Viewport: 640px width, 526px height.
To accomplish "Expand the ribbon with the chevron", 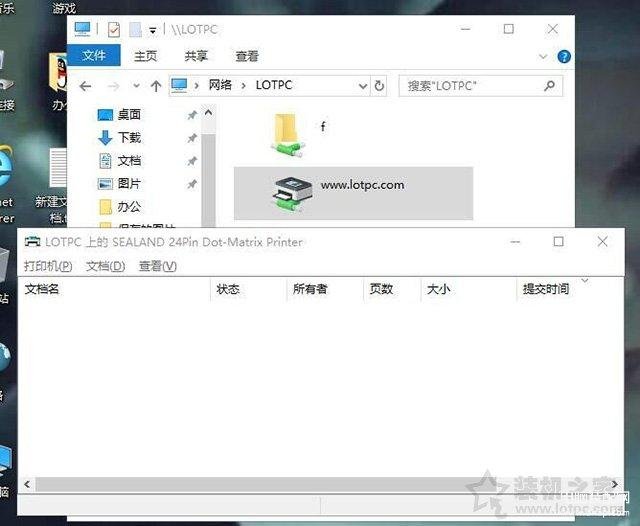I will [x=543, y=56].
